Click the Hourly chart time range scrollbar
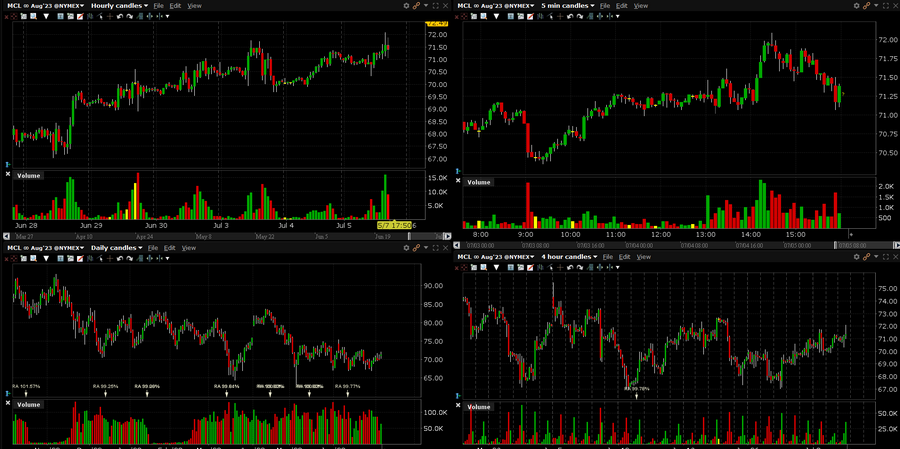 point(200,237)
